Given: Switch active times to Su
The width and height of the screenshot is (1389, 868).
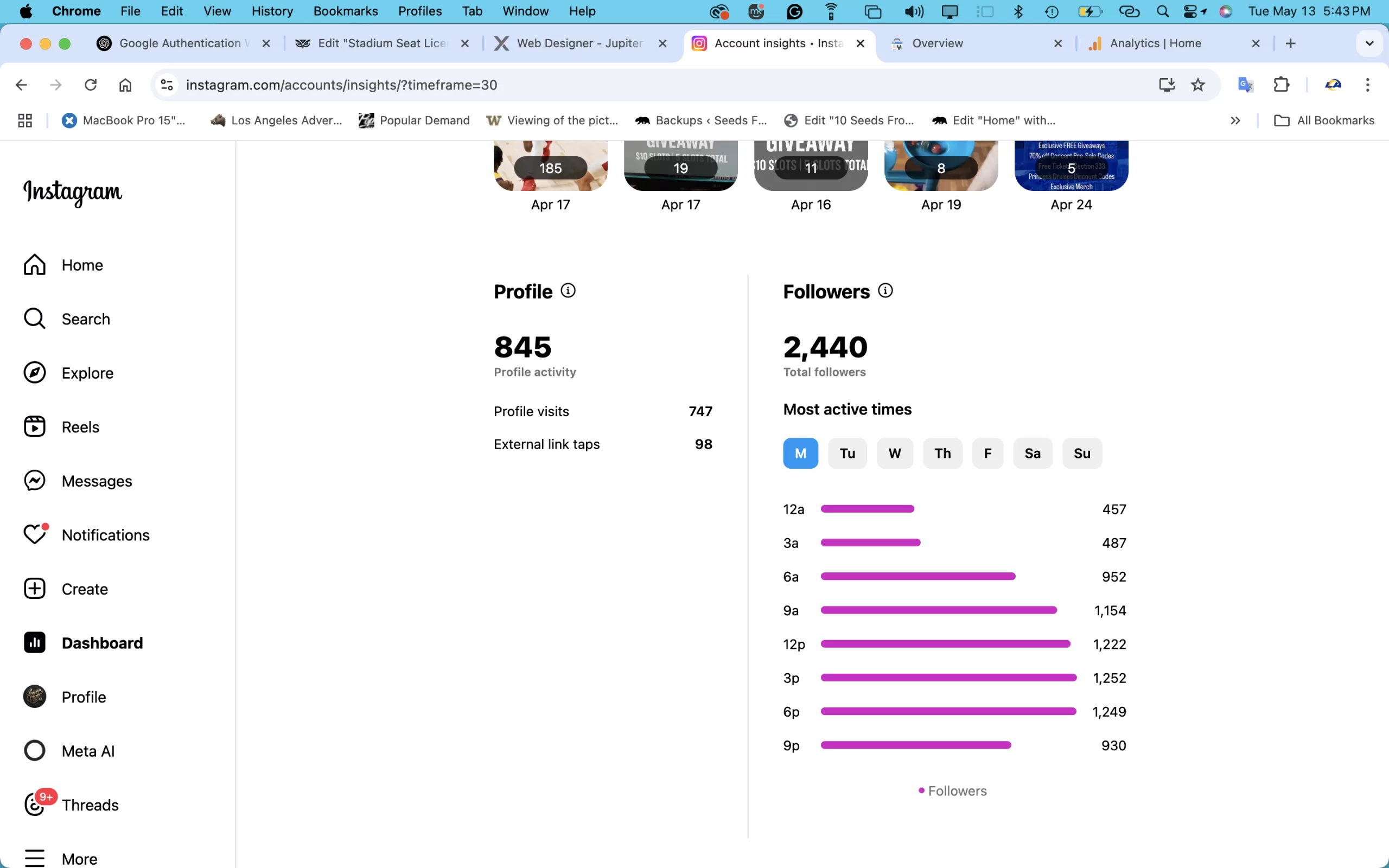Looking at the screenshot, I should (x=1081, y=454).
